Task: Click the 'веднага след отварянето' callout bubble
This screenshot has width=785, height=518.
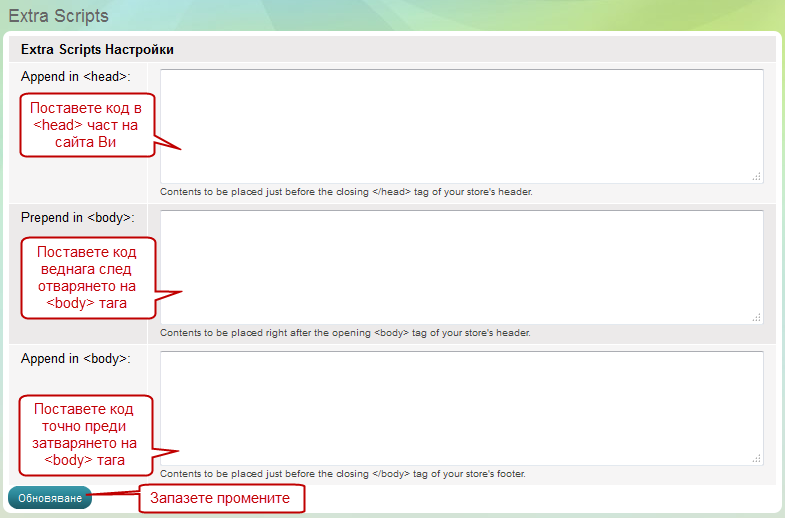Action: coord(86,277)
